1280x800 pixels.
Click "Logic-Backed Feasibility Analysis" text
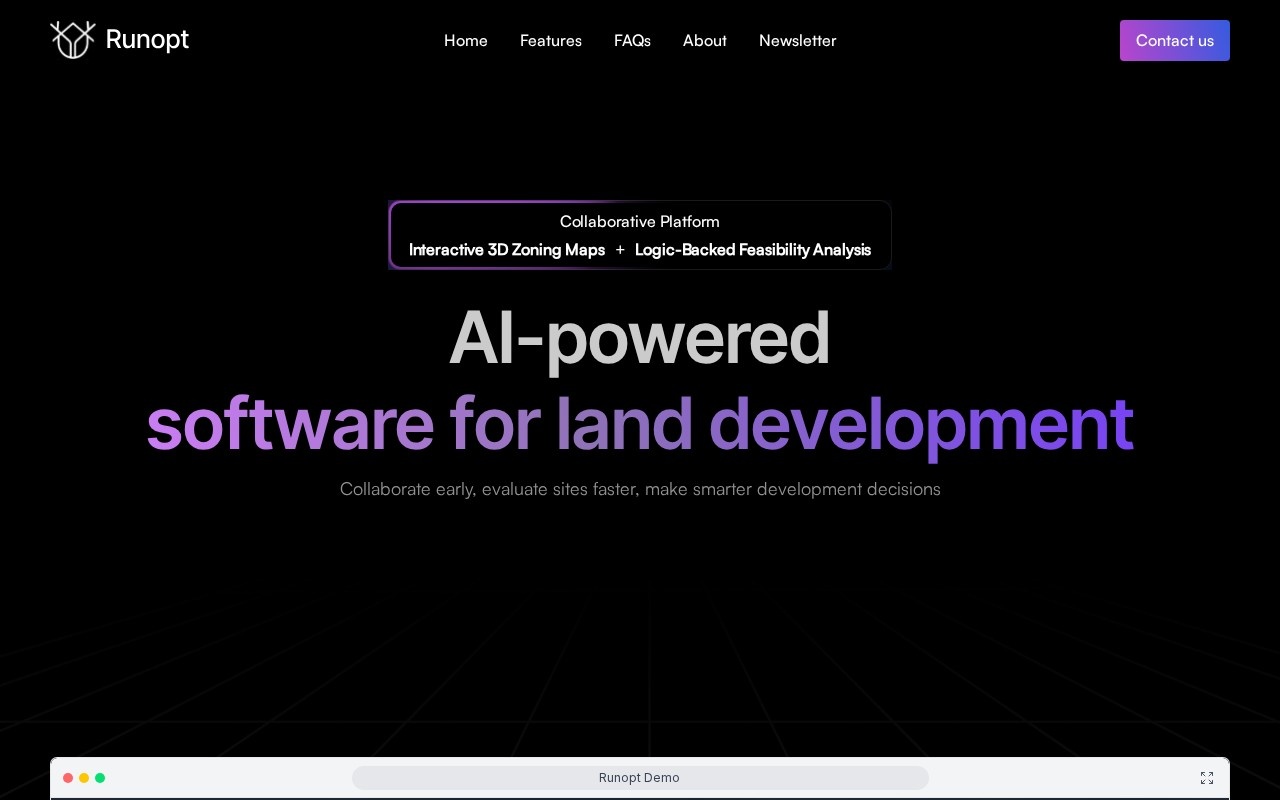click(x=753, y=250)
